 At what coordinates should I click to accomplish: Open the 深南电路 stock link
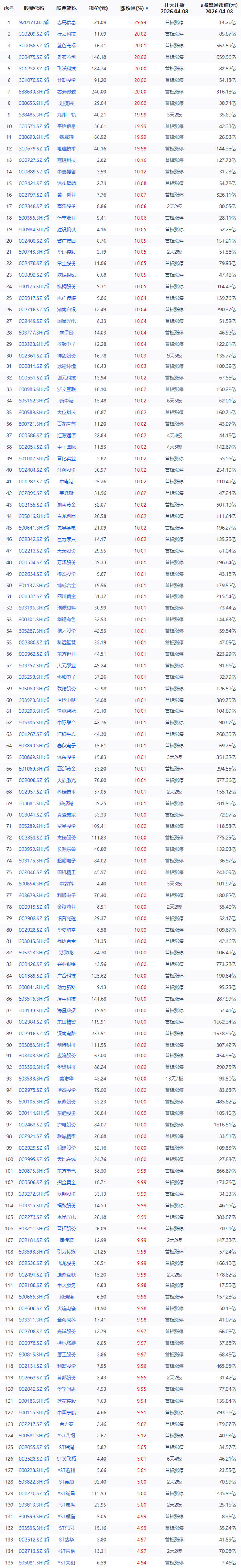click(67, 1033)
